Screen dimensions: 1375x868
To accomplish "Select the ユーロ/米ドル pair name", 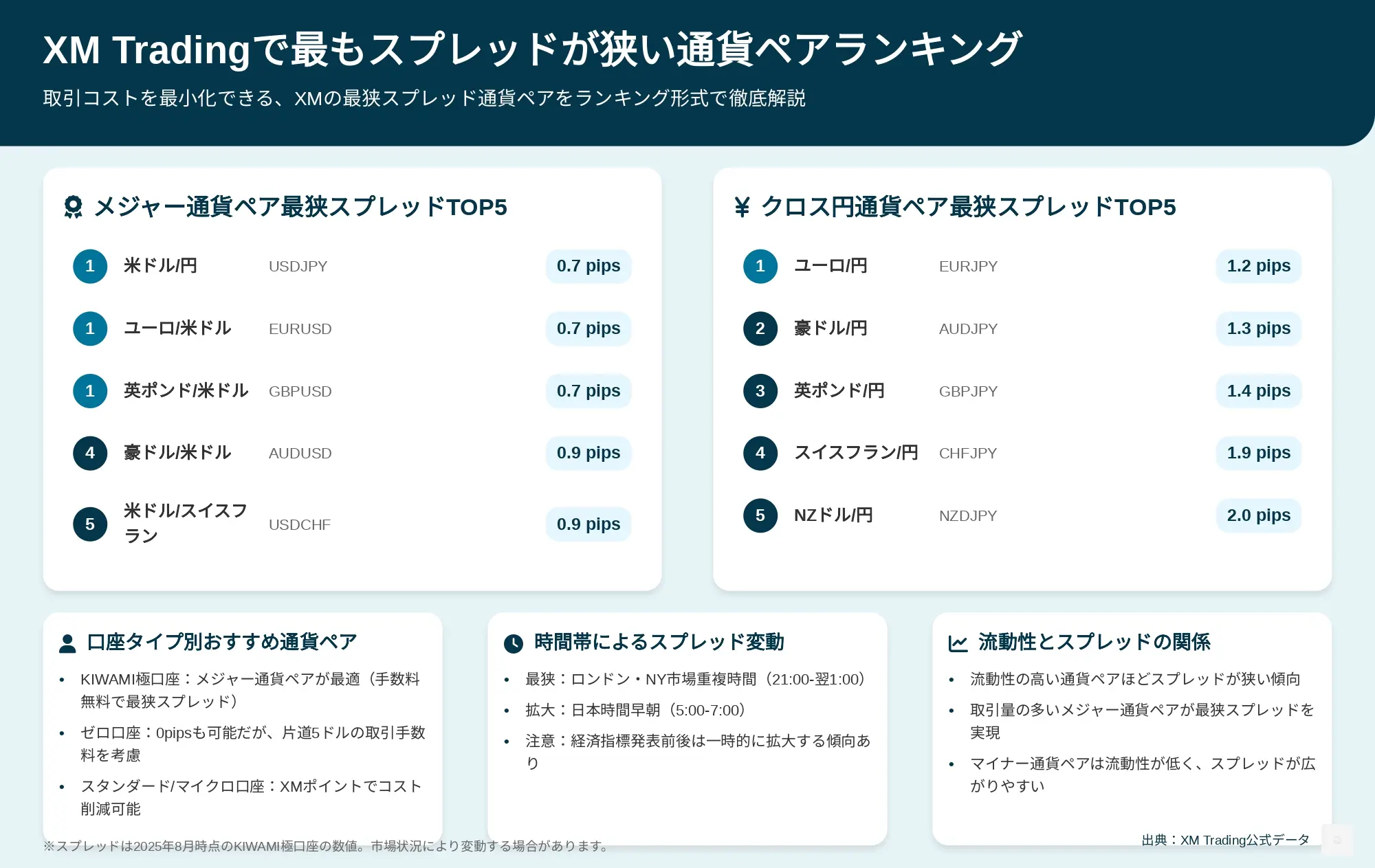I will [x=177, y=329].
